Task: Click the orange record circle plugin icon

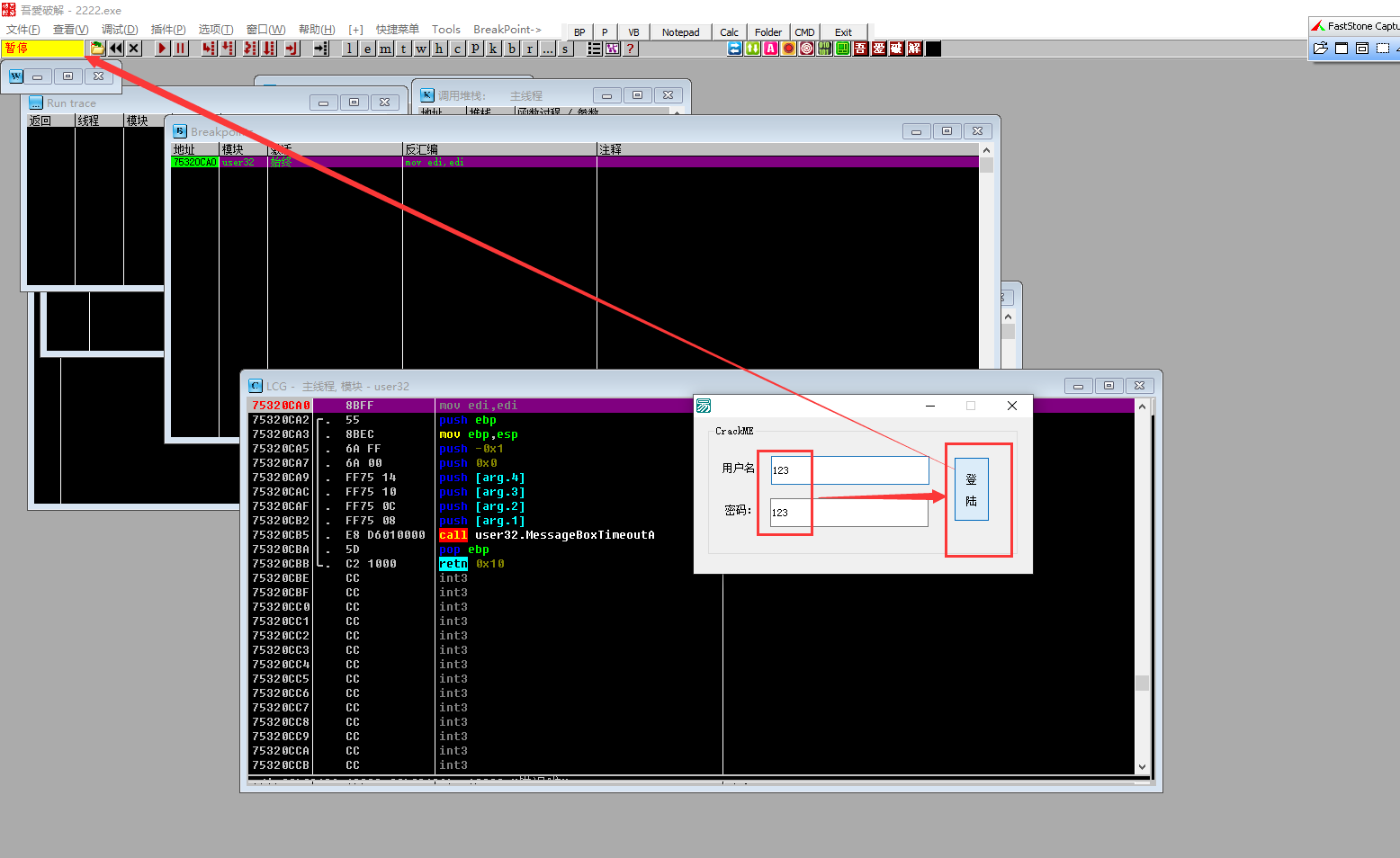Action: (x=789, y=49)
